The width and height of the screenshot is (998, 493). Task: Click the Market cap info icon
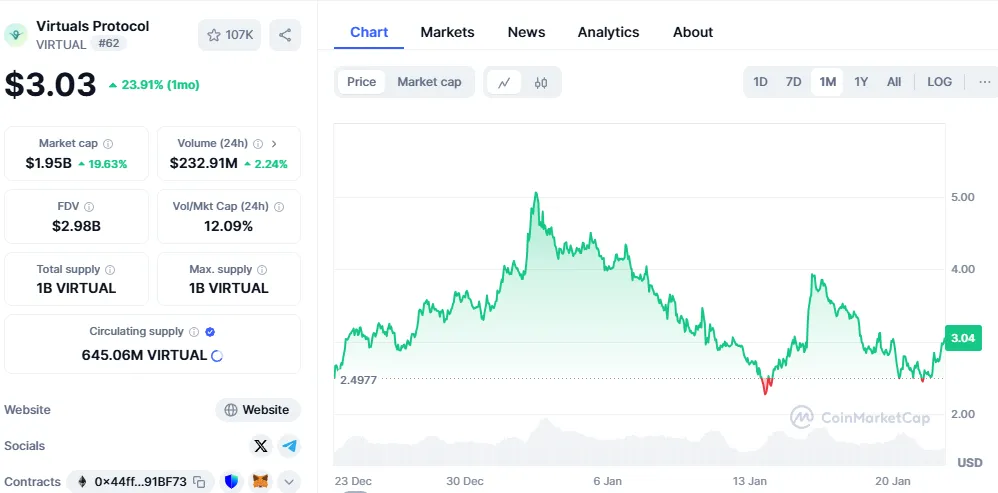(108, 144)
